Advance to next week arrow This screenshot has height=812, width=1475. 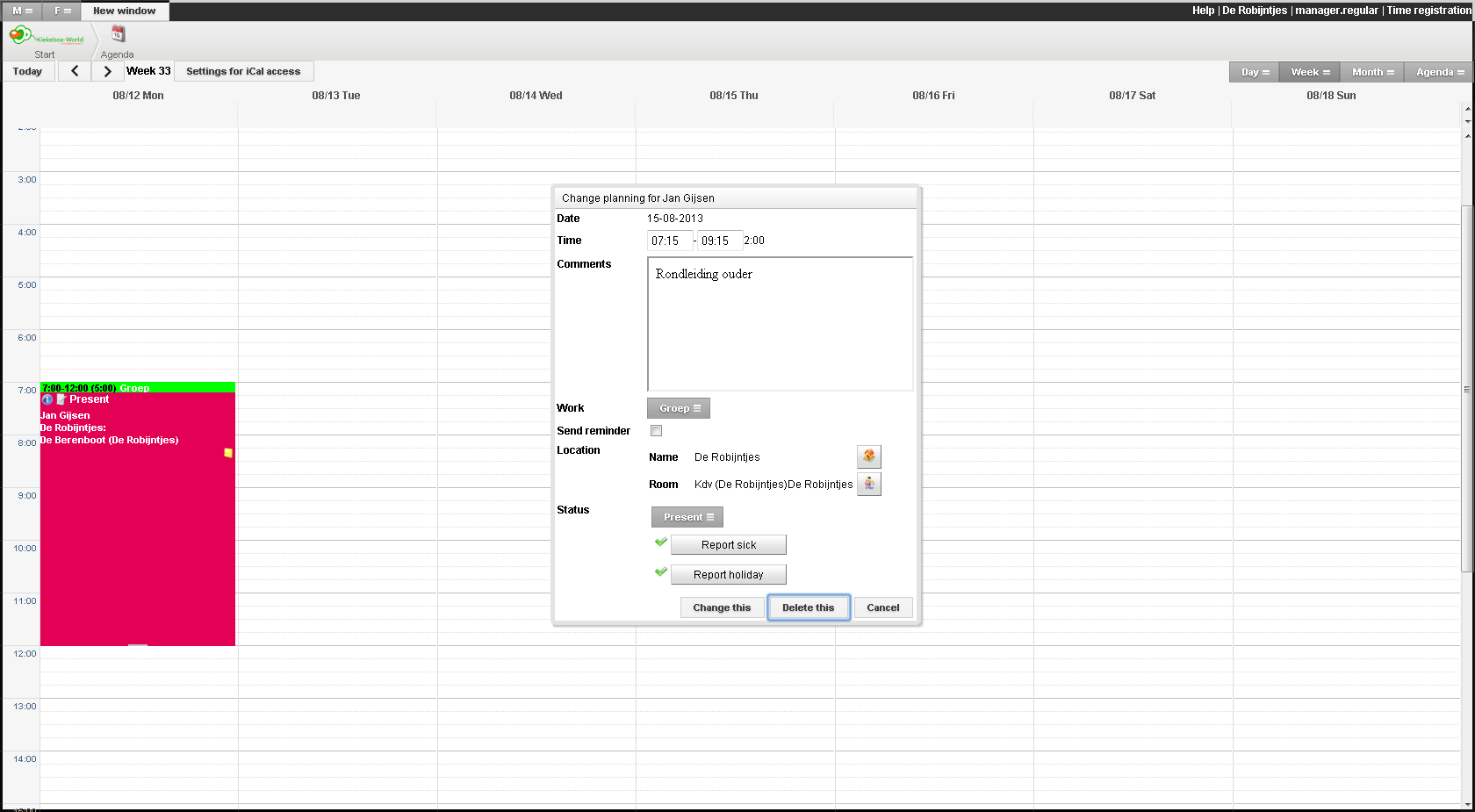click(x=107, y=71)
